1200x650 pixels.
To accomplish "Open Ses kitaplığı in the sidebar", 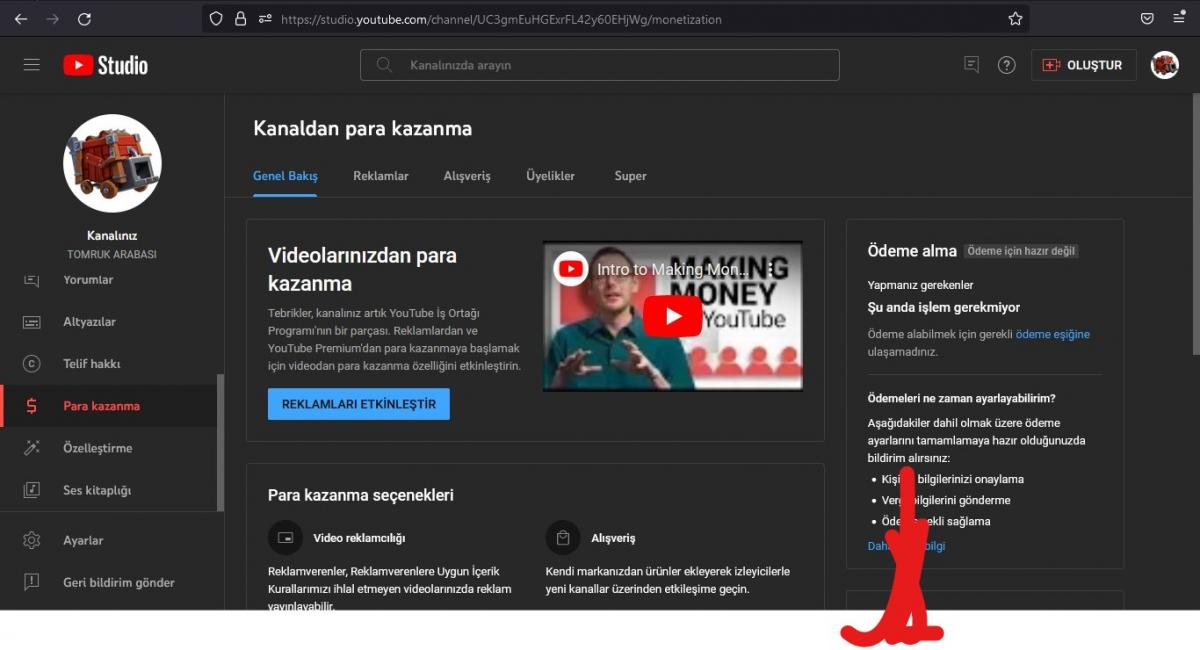I will pos(97,490).
